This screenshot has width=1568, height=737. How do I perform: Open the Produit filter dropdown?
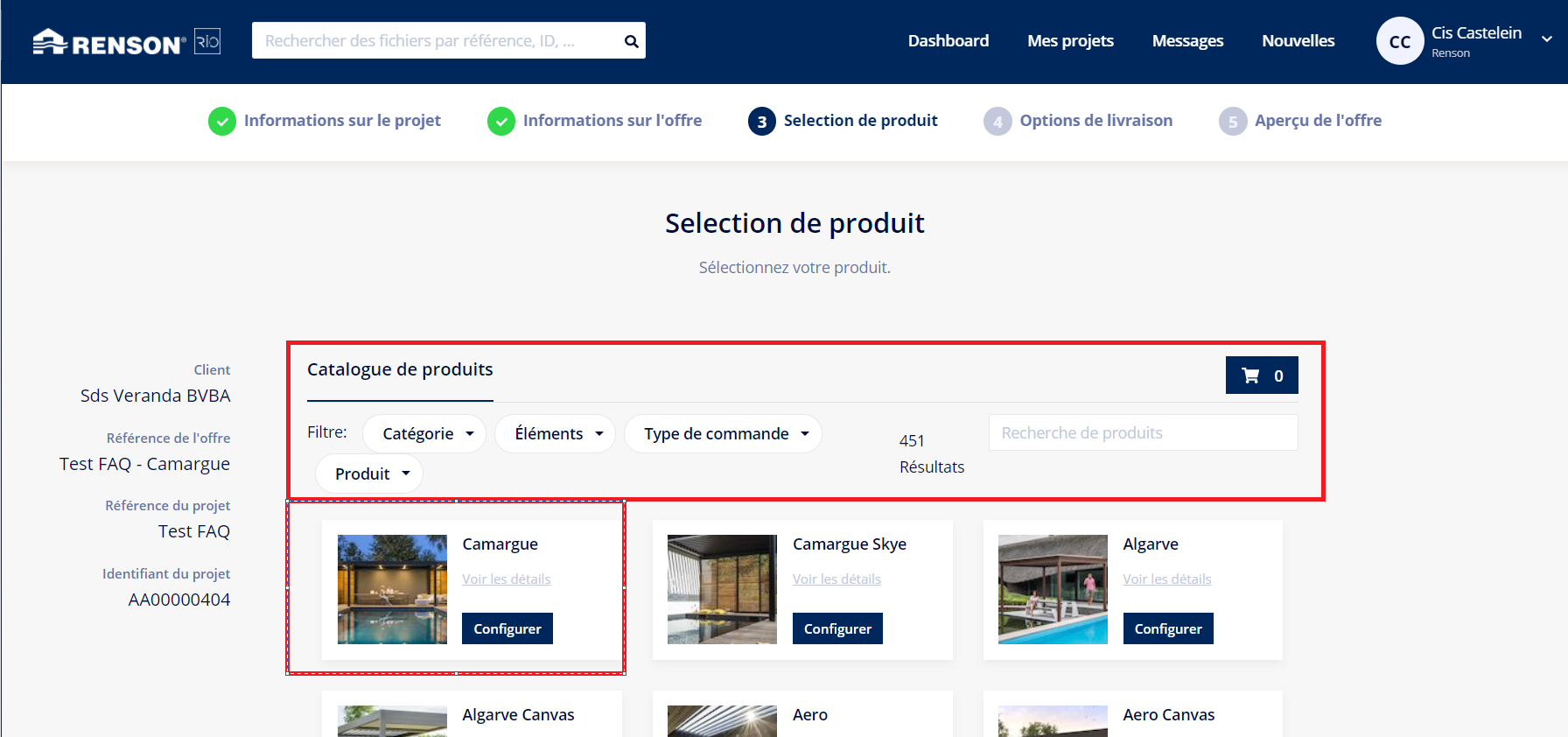369,474
